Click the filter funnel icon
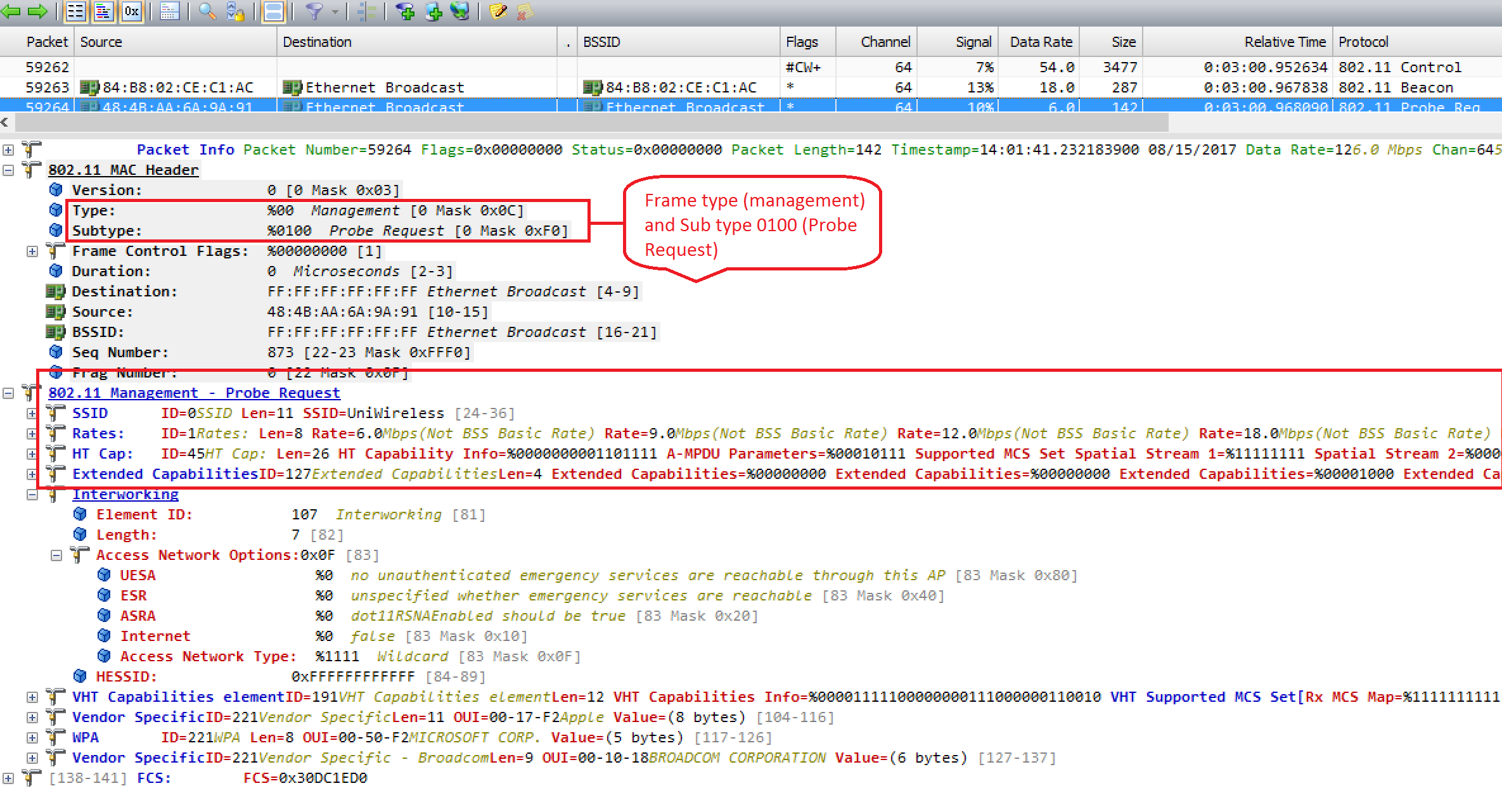The height and width of the screenshot is (812, 1502). coord(316,11)
